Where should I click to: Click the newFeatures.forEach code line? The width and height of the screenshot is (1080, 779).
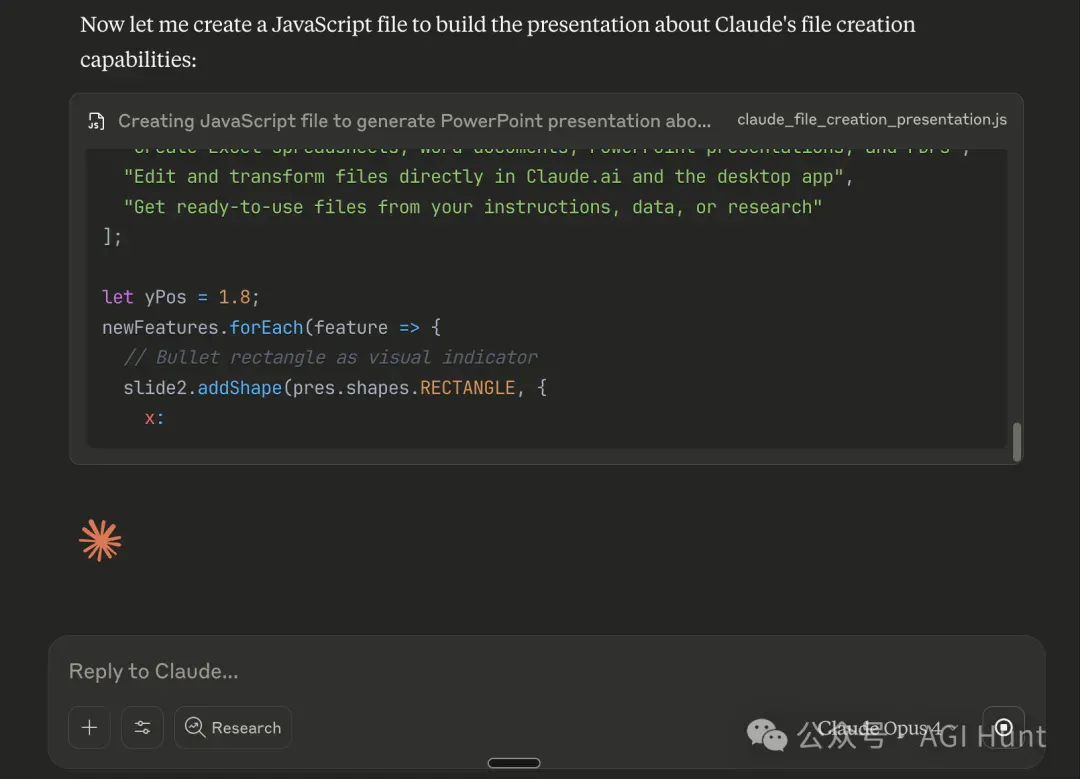[271, 328]
